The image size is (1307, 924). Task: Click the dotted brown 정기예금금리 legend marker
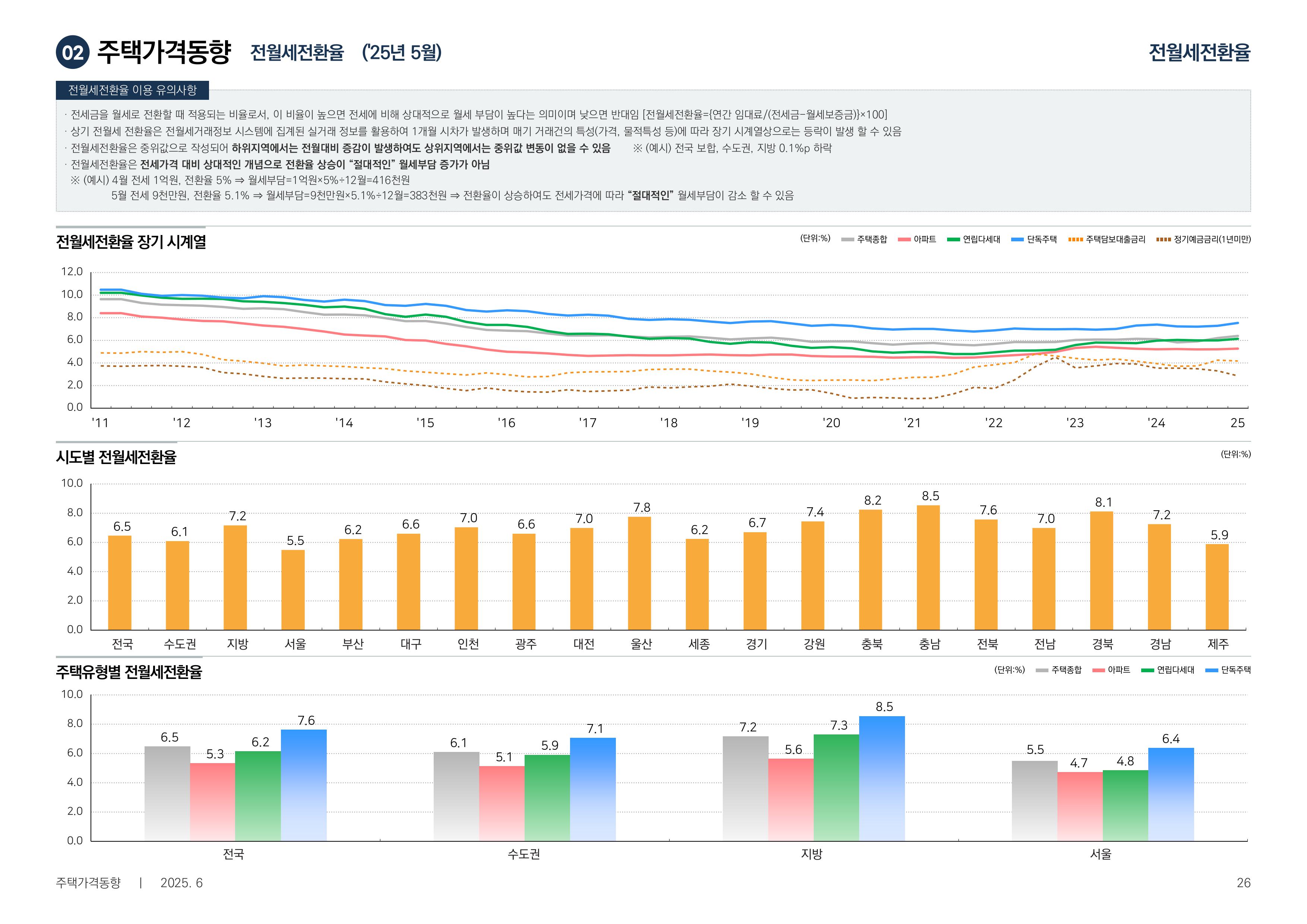click(x=1164, y=239)
